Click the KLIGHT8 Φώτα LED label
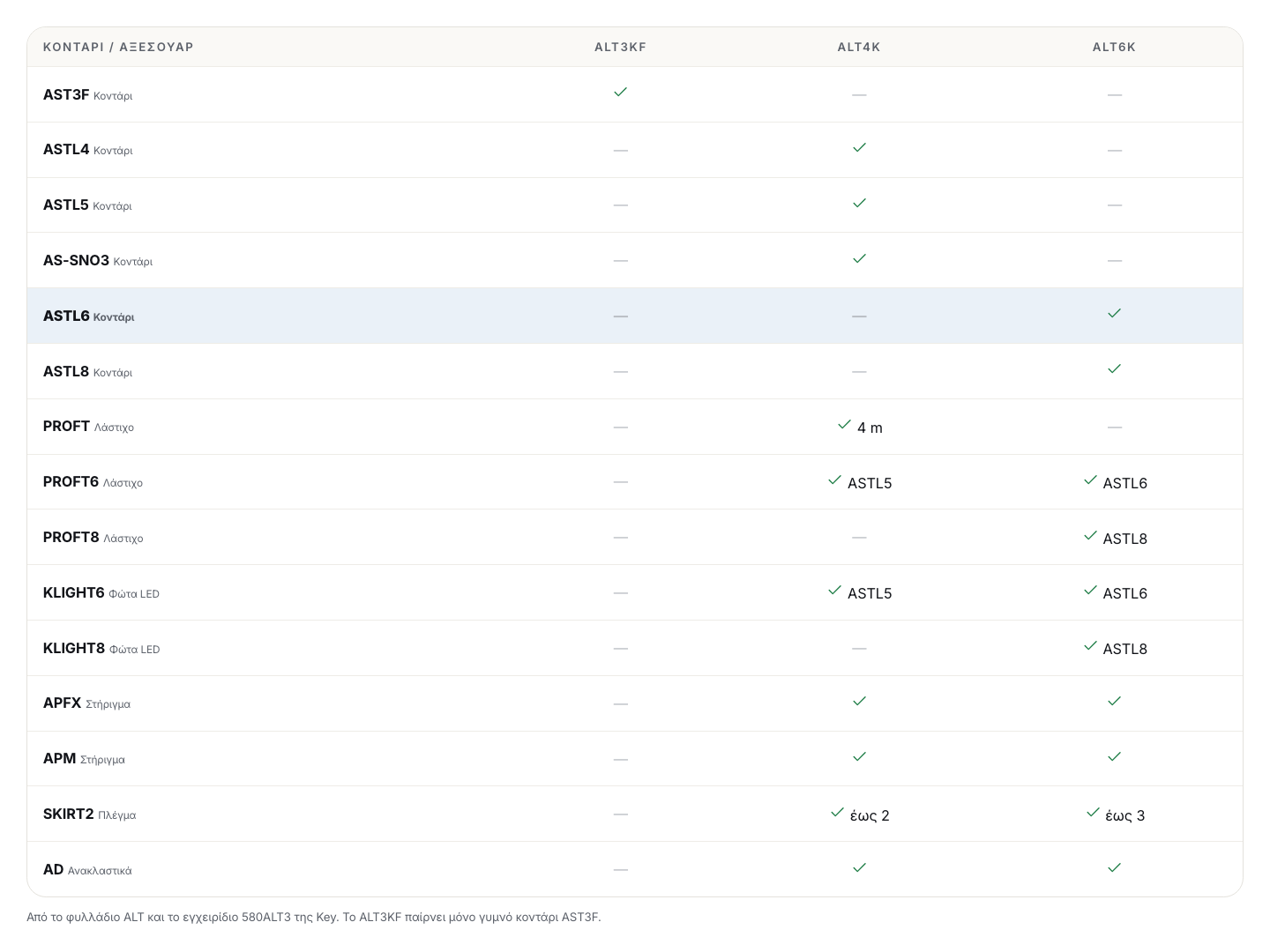This screenshot has height=952, width=1270. (x=101, y=648)
